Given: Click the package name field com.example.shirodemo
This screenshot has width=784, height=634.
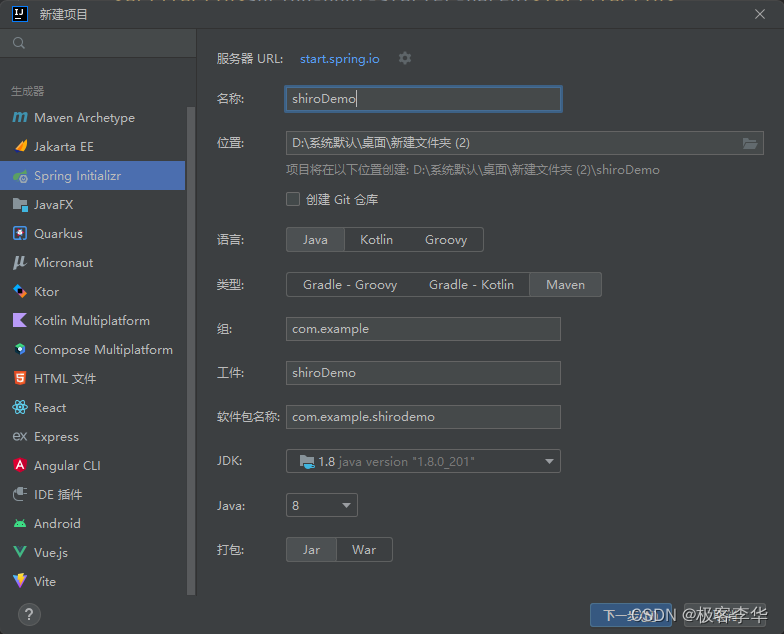Looking at the screenshot, I should click(x=424, y=417).
